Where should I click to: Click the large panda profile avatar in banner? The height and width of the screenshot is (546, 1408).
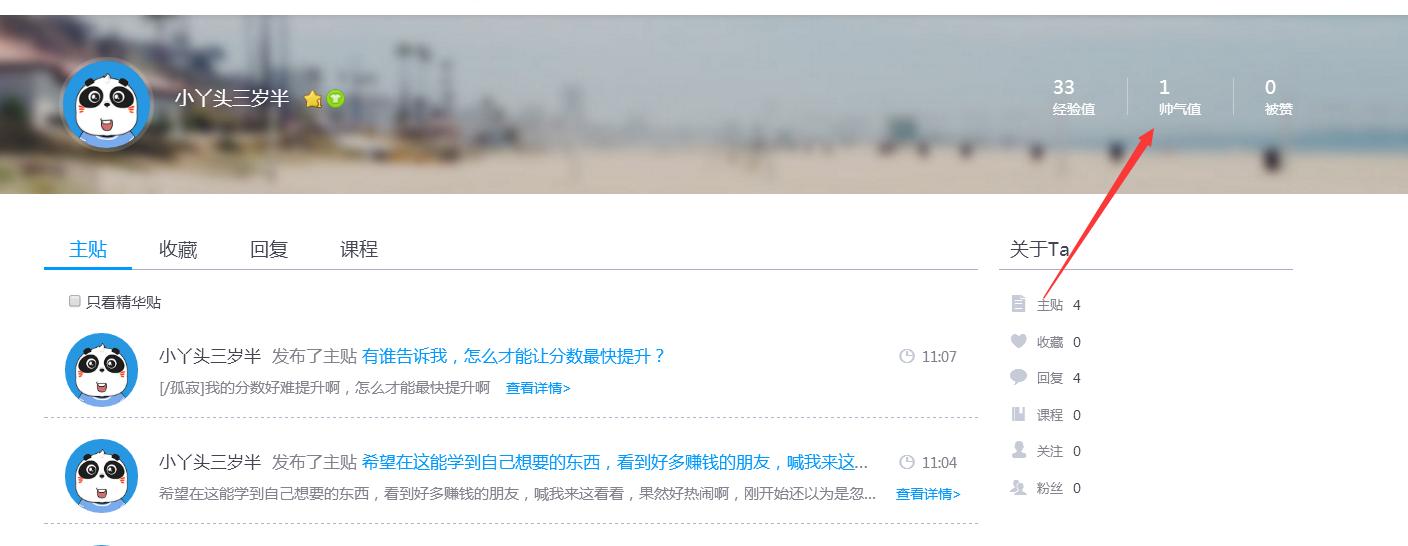point(105,105)
